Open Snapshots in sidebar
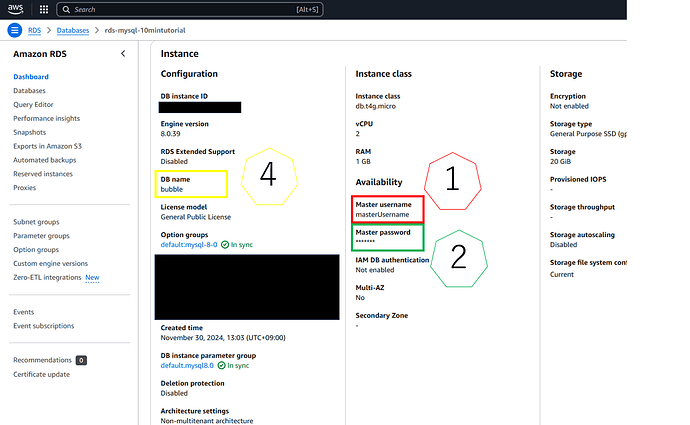This screenshot has height=425, width=690. (29, 132)
